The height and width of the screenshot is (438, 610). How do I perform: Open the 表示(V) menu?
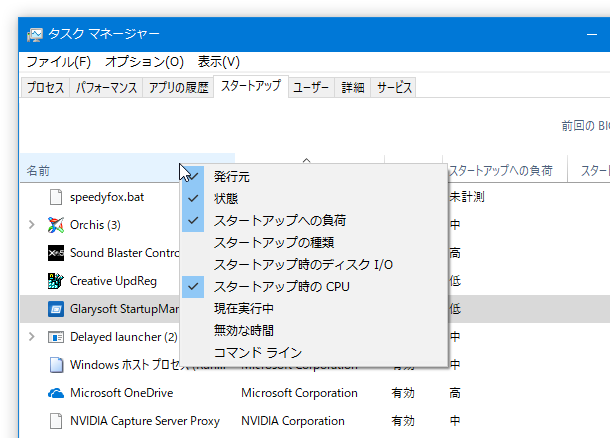pyautogui.click(x=219, y=62)
